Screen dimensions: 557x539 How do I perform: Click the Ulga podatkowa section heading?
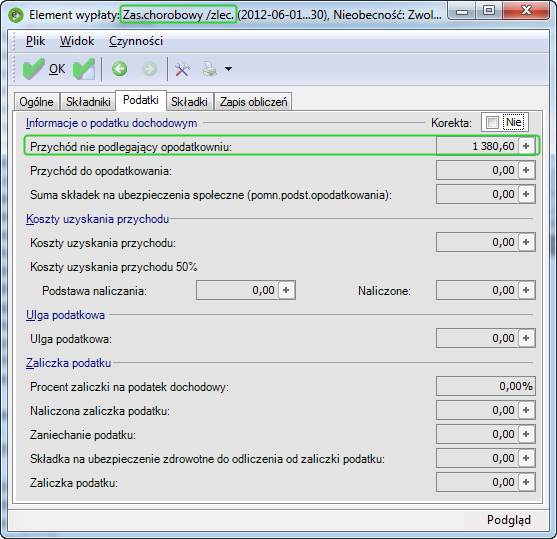[x=65, y=315]
